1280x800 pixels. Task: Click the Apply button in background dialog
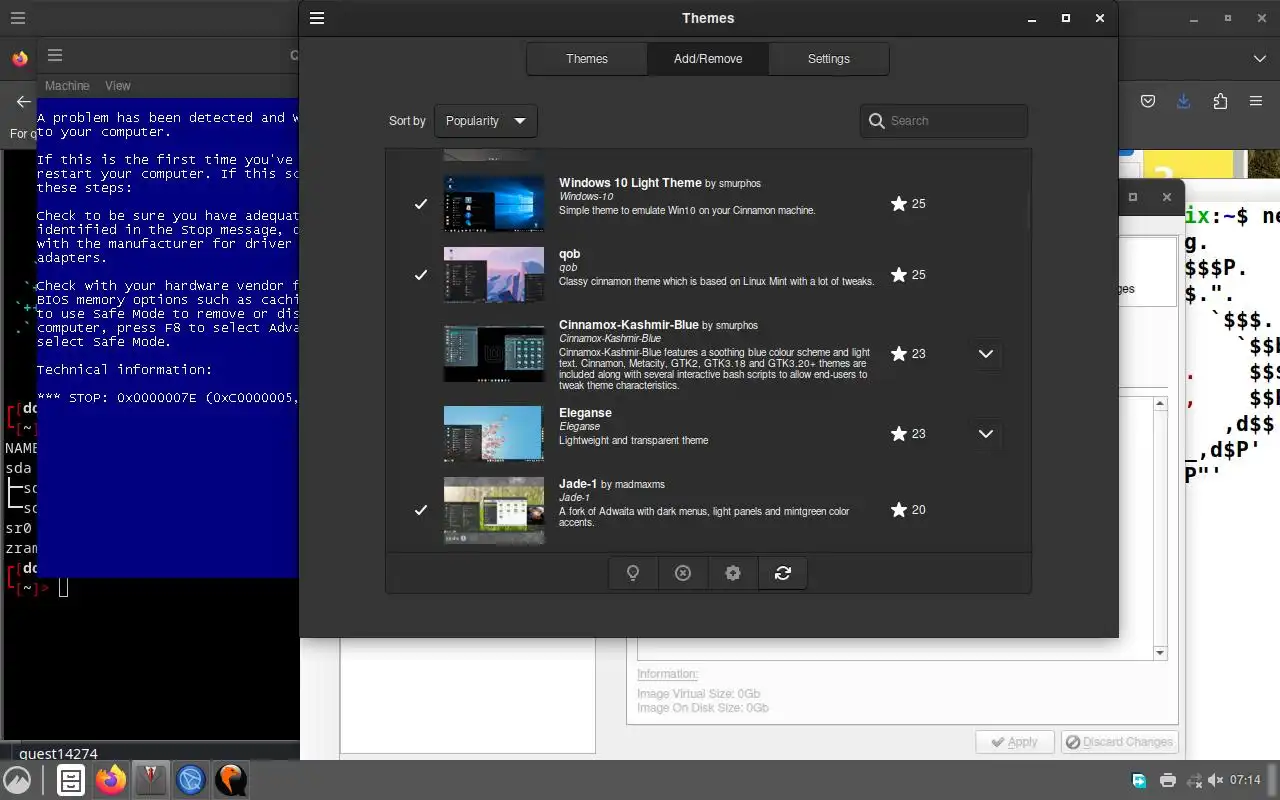tap(1015, 742)
